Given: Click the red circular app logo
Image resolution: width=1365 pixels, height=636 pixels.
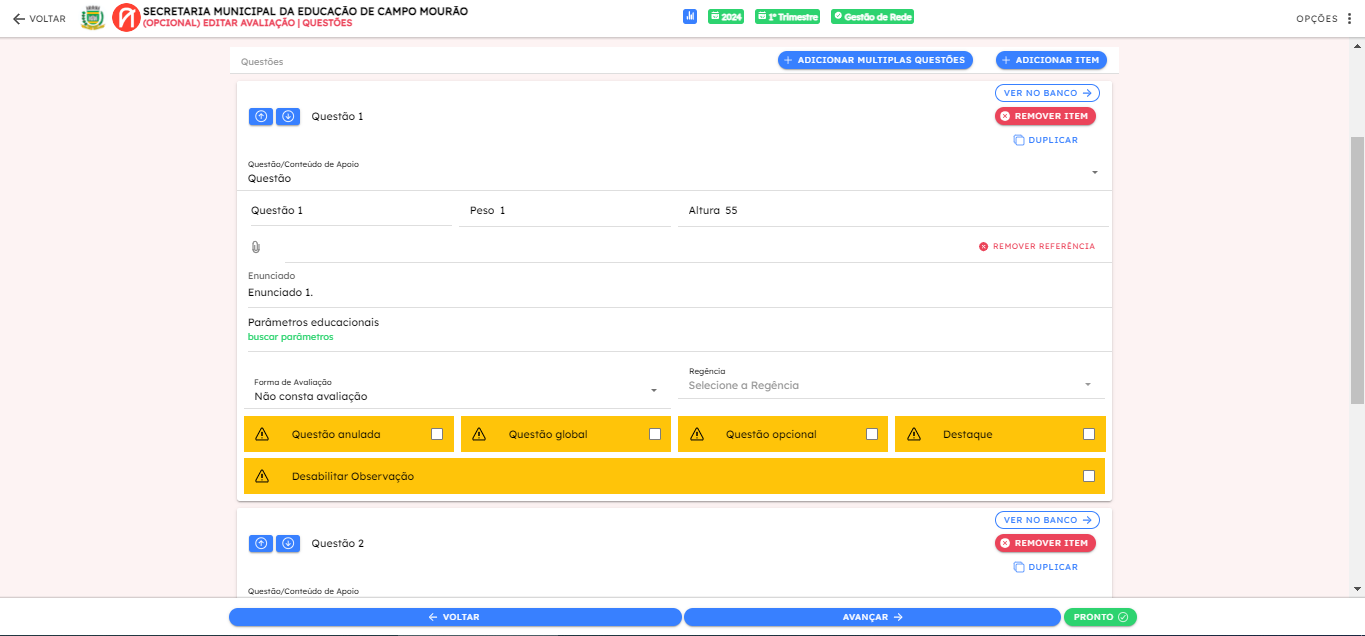Looking at the screenshot, I should [126, 18].
